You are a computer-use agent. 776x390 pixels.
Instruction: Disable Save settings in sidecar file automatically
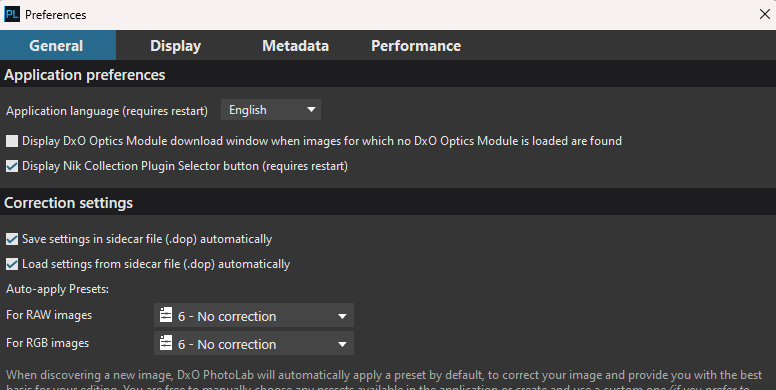click(x=12, y=239)
